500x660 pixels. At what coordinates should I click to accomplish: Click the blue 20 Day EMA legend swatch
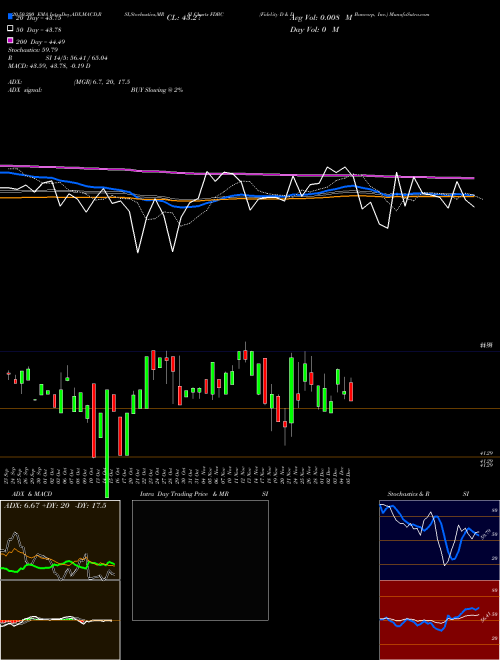pyautogui.click(x=10, y=16)
